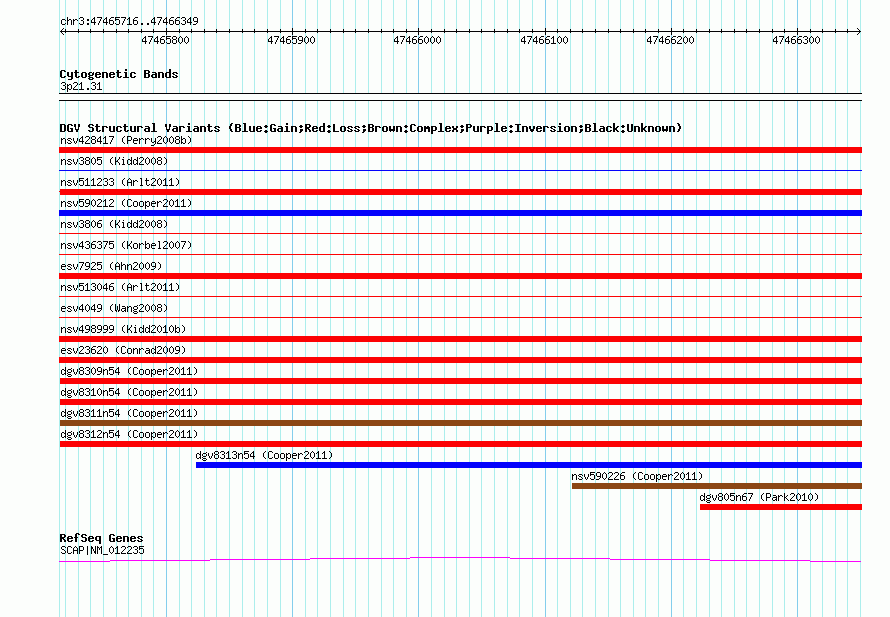The image size is (890, 617).
Task: Click the blue gain bar for nsv590212
Action: [x=460, y=213]
